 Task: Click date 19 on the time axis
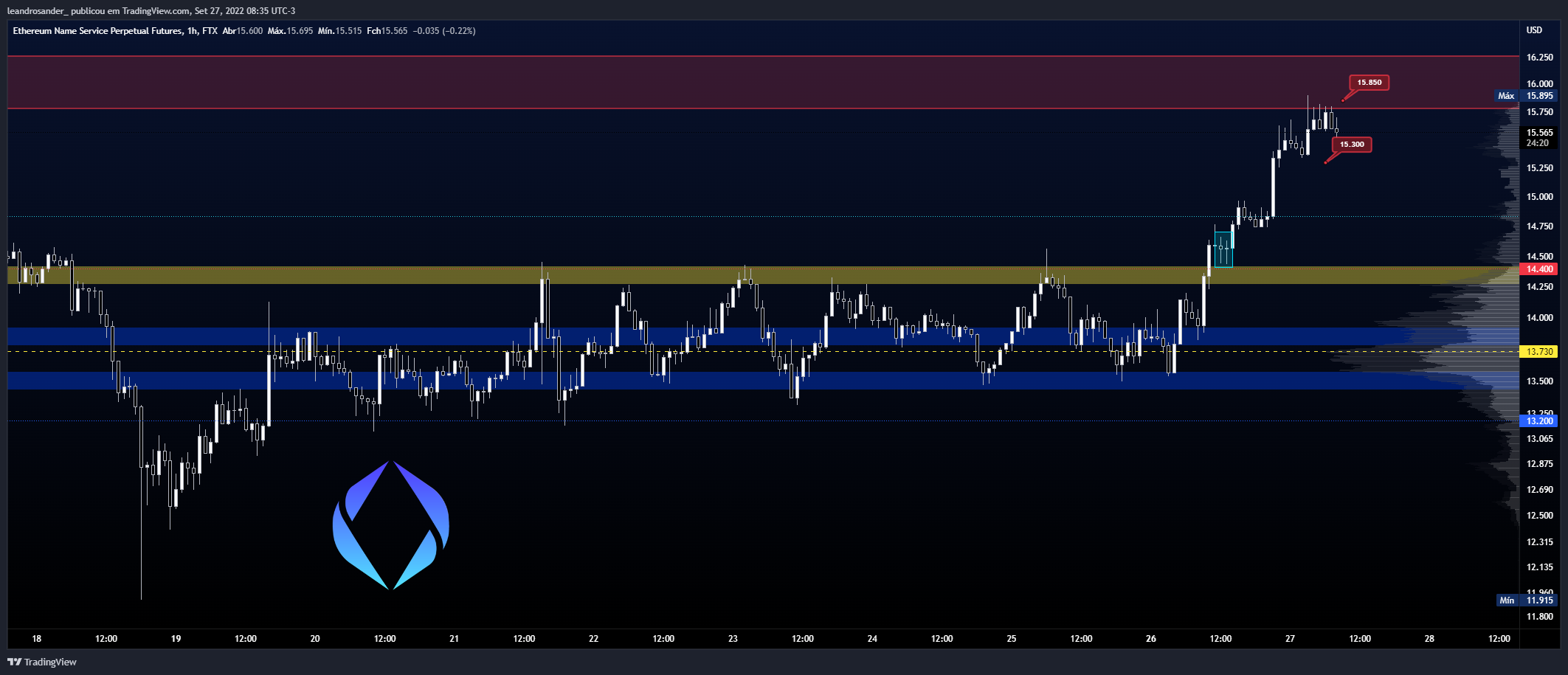point(176,639)
